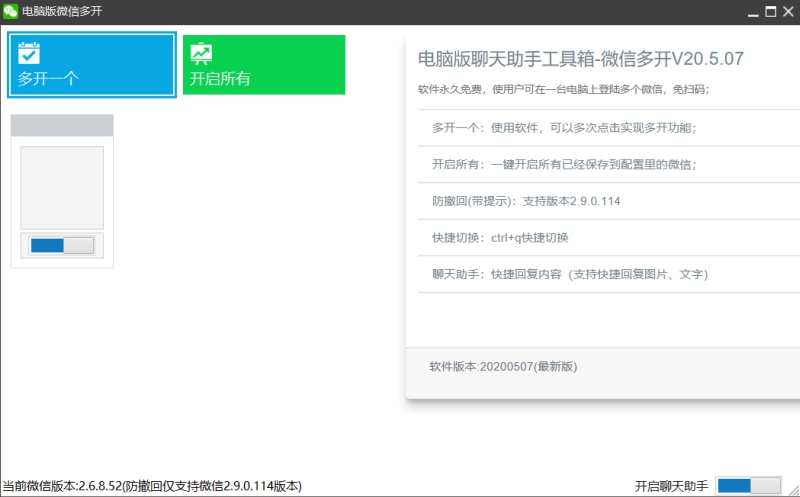Select the 多开一个 description row
Image resolution: width=800 pixels, height=497 pixels.
pos(563,128)
